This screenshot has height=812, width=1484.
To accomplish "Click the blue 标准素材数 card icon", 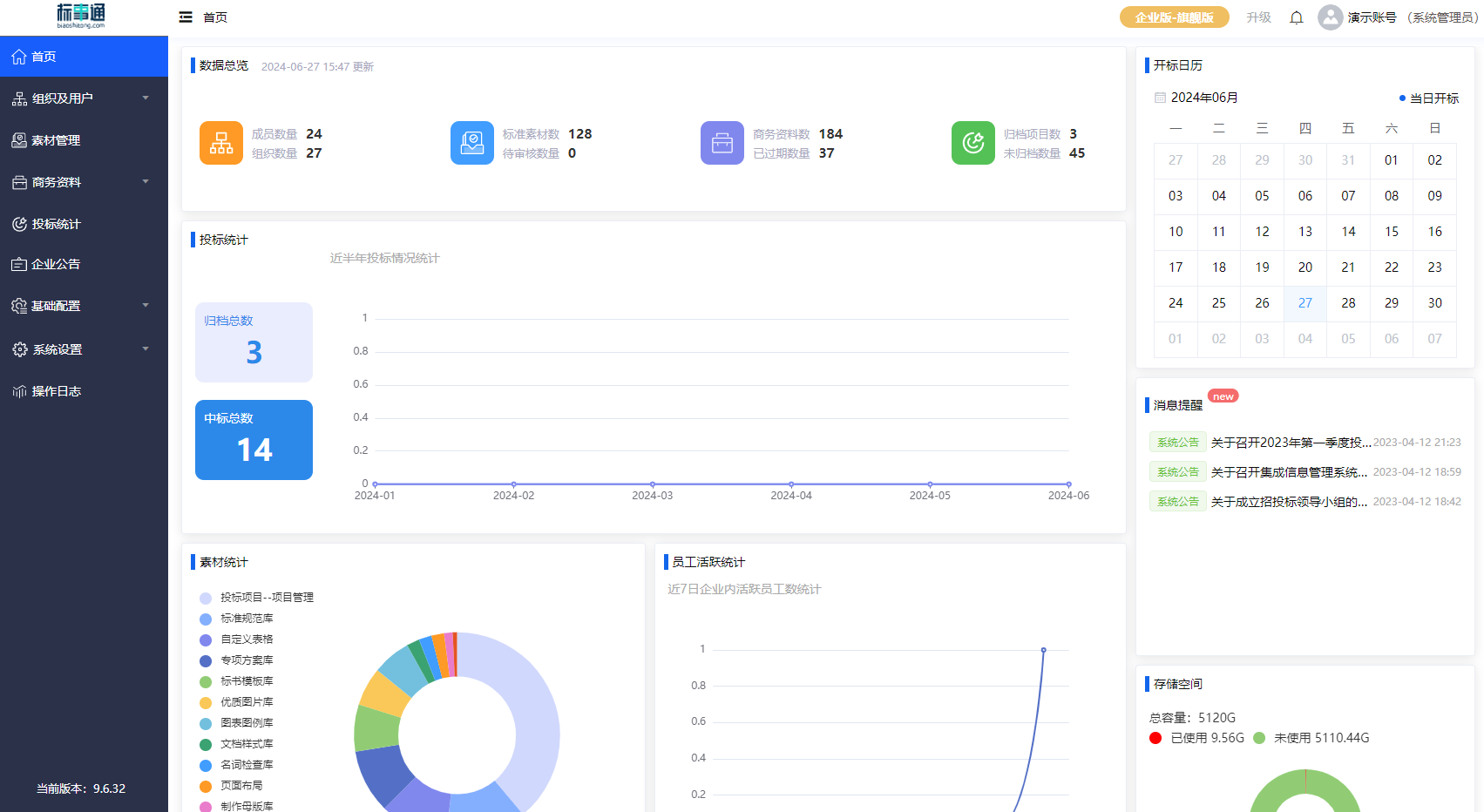I will pos(472,143).
